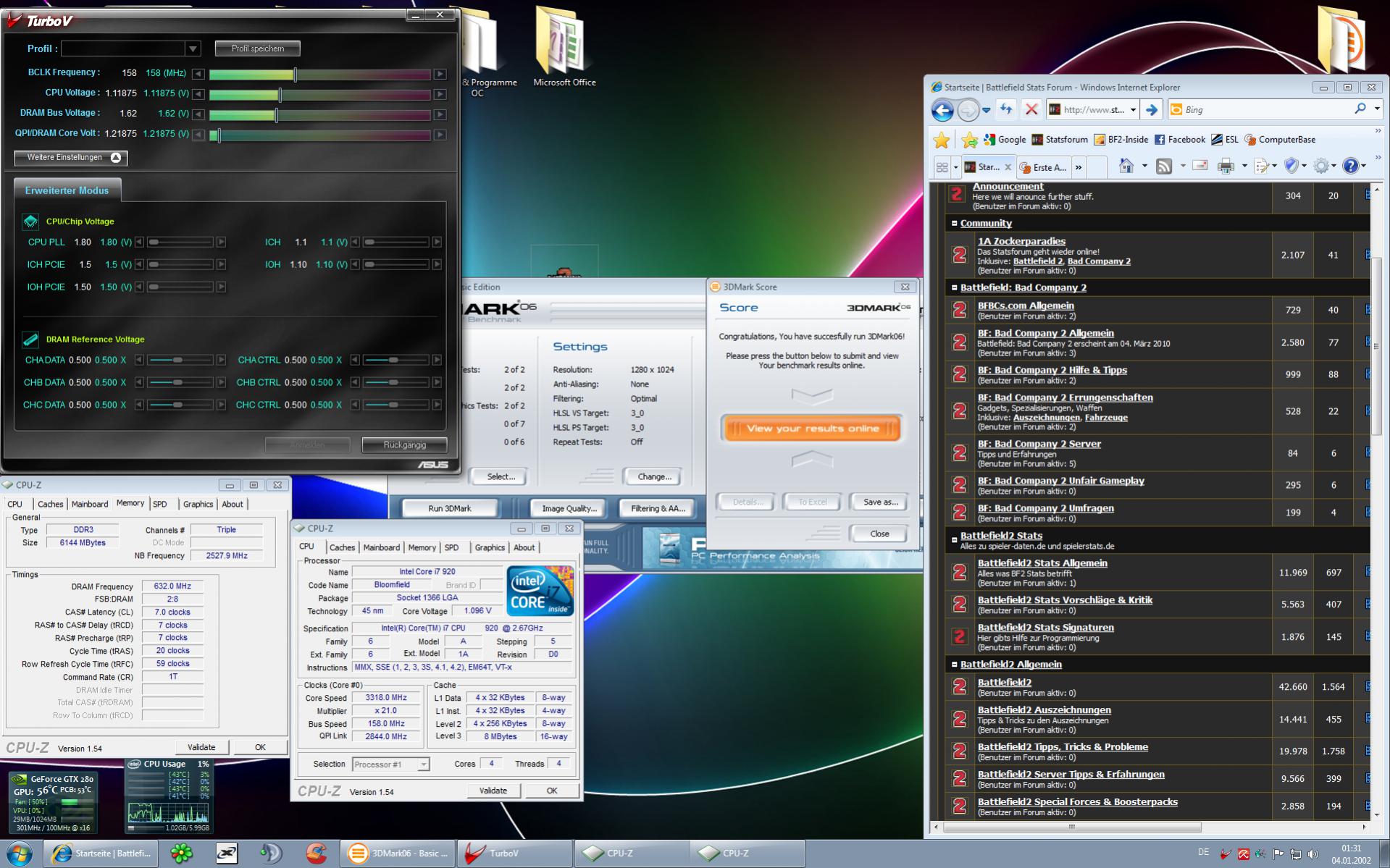This screenshot has height=868, width=1390.
Task: Select the Erweiterter Modus tab in TurboV
Action: [x=67, y=190]
